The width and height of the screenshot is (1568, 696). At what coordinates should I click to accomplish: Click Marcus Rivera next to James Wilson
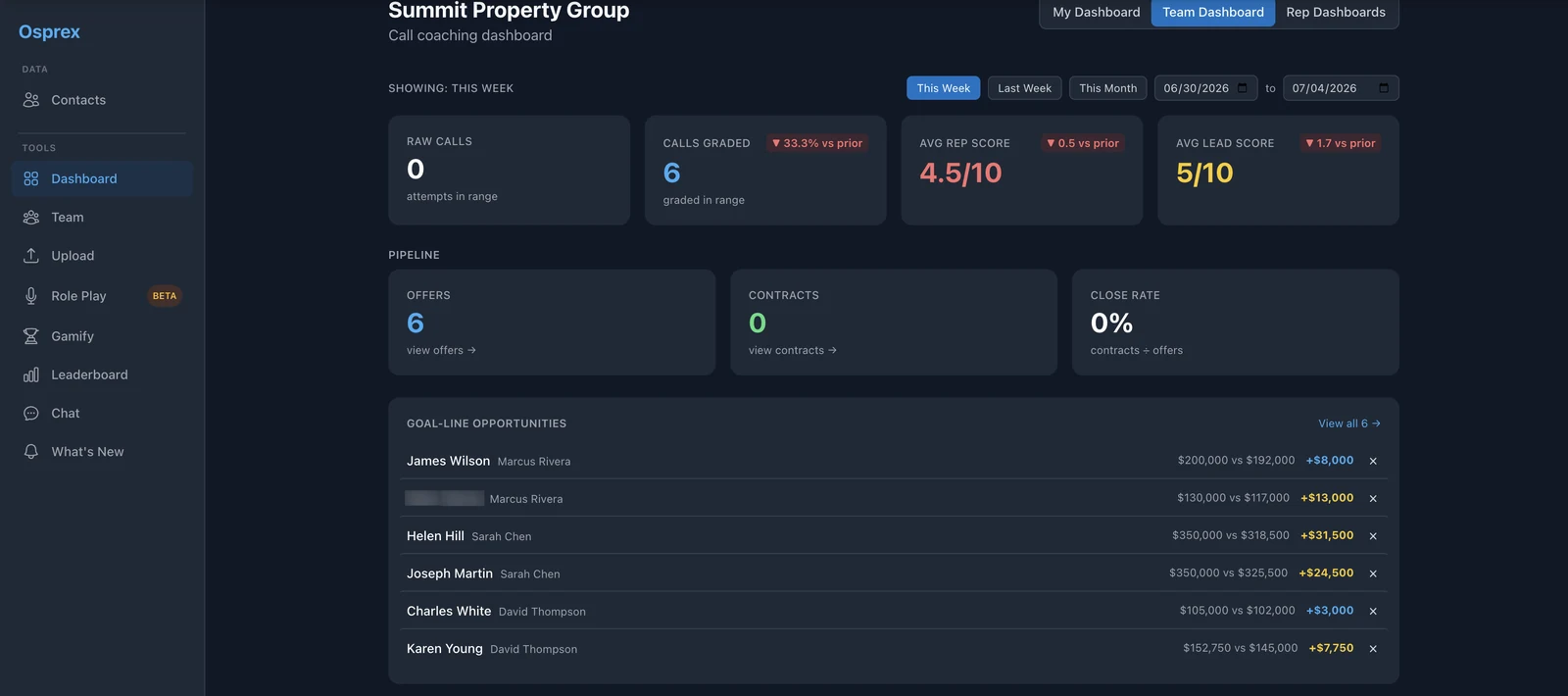pos(534,462)
